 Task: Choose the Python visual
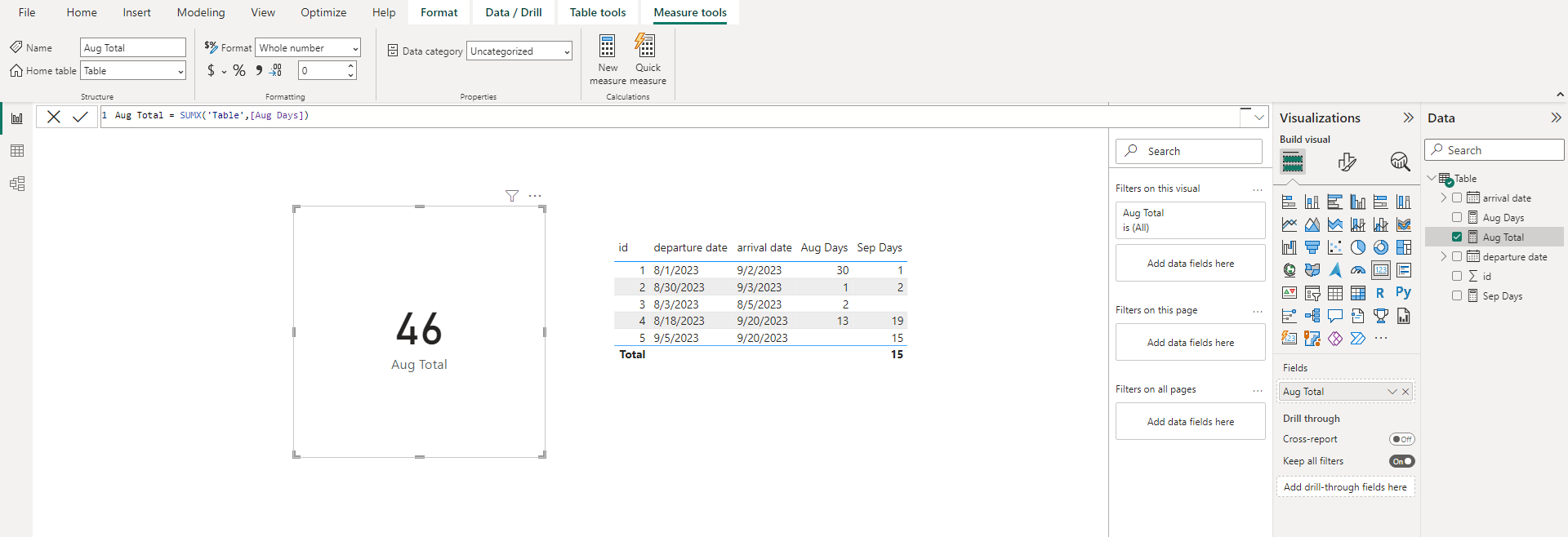pos(1404,293)
